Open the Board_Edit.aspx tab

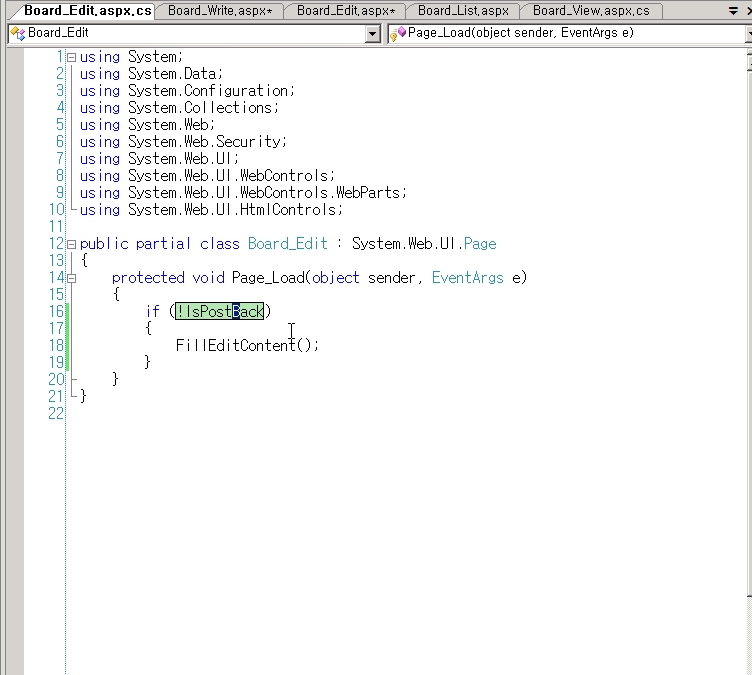tap(346, 11)
